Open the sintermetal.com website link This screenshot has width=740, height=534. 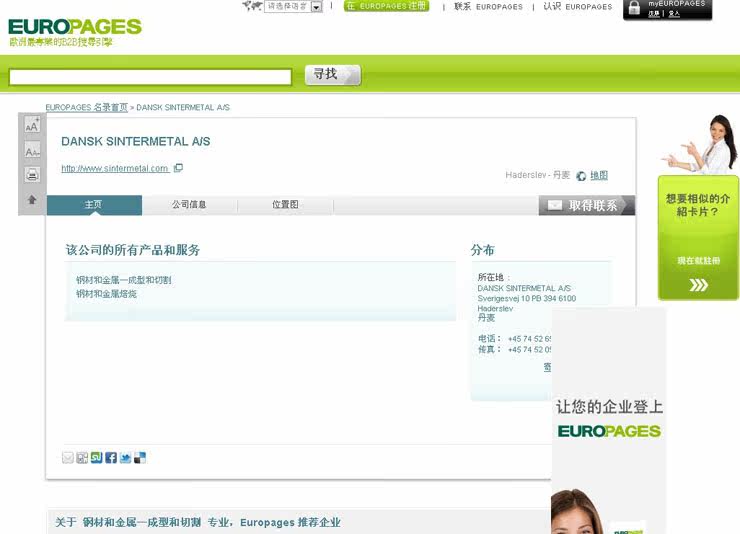(115, 168)
